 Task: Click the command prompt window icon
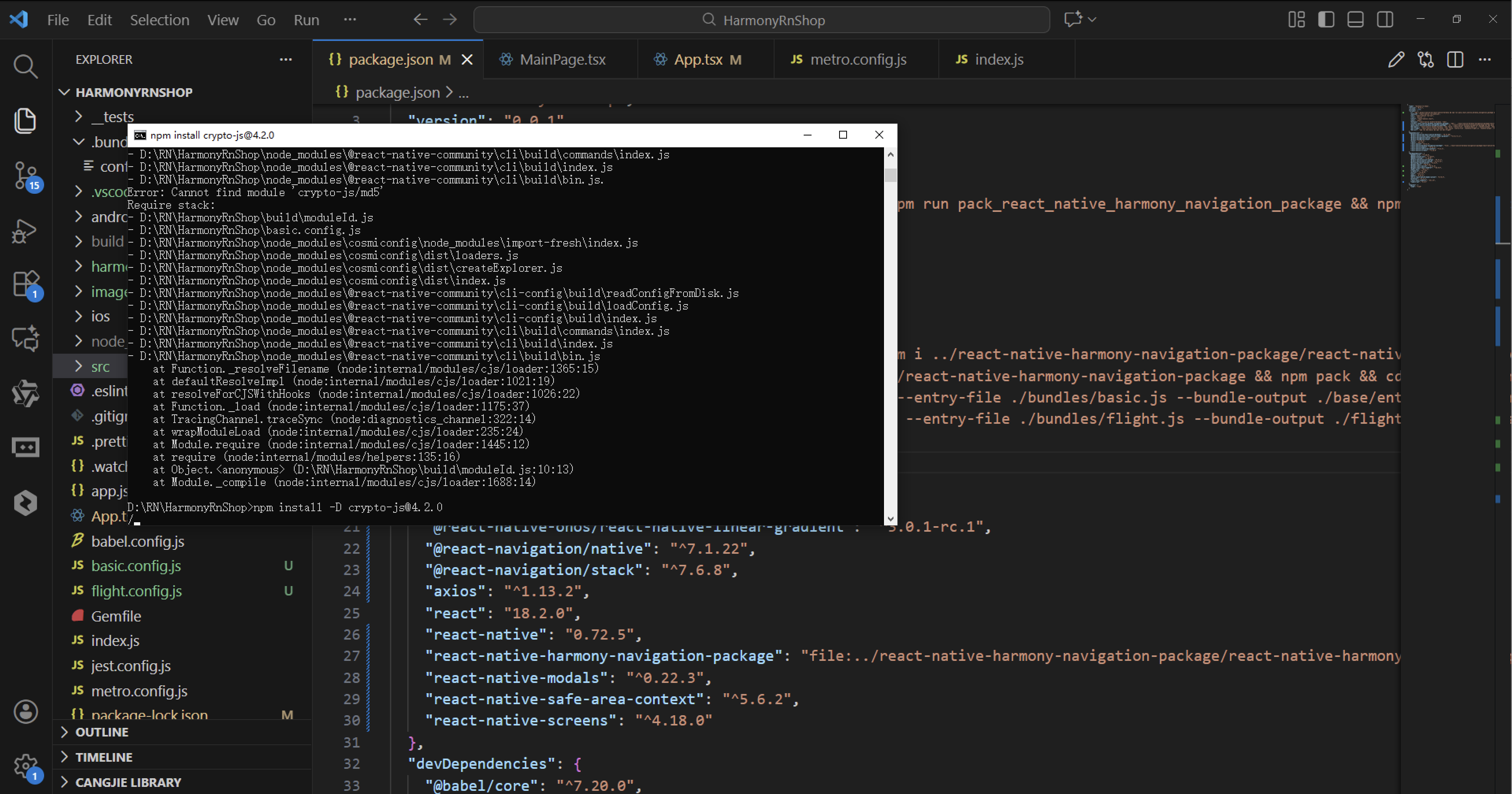140,135
